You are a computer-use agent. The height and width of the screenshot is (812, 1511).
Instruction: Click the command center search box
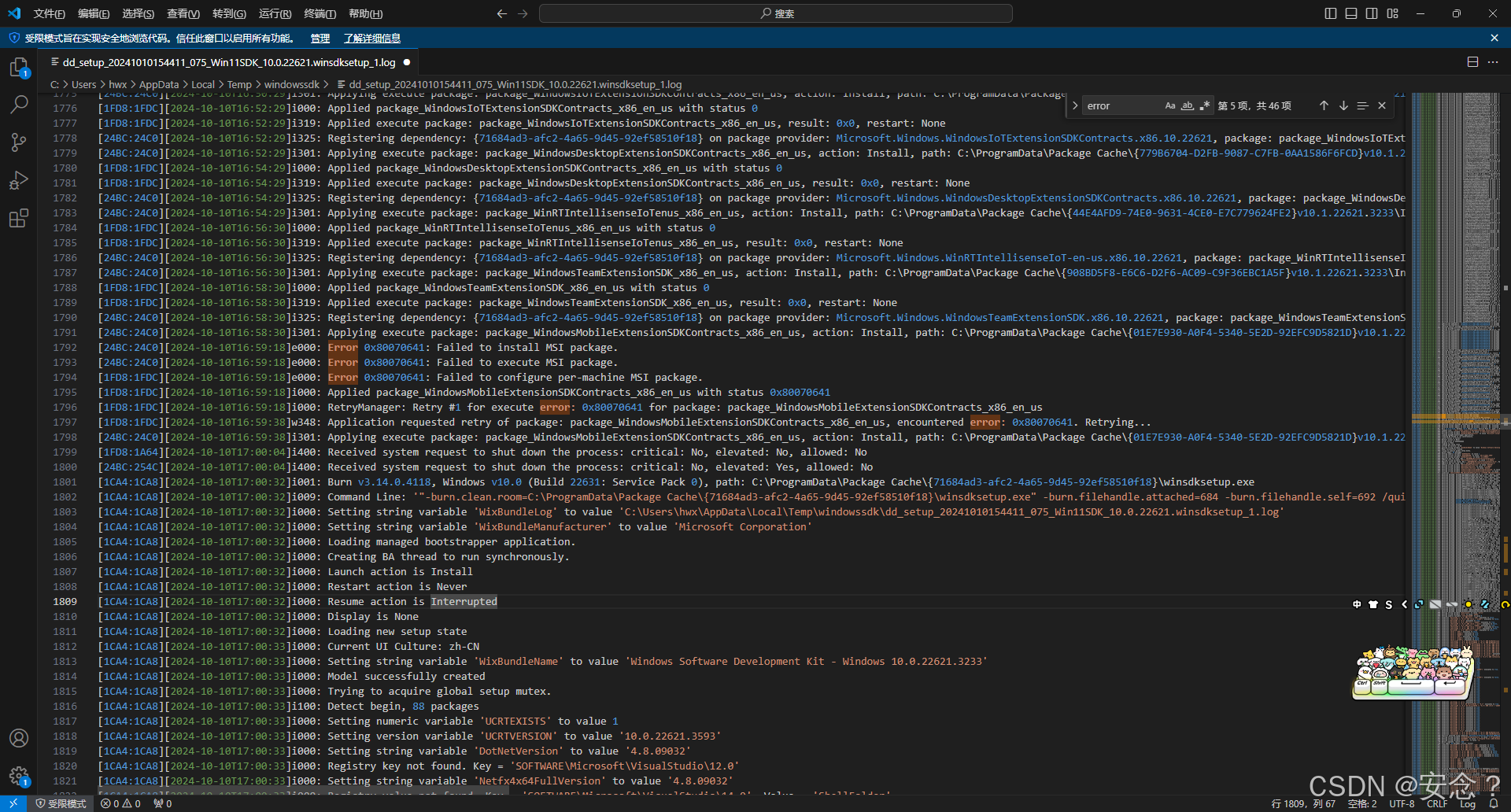pyautogui.click(x=776, y=13)
